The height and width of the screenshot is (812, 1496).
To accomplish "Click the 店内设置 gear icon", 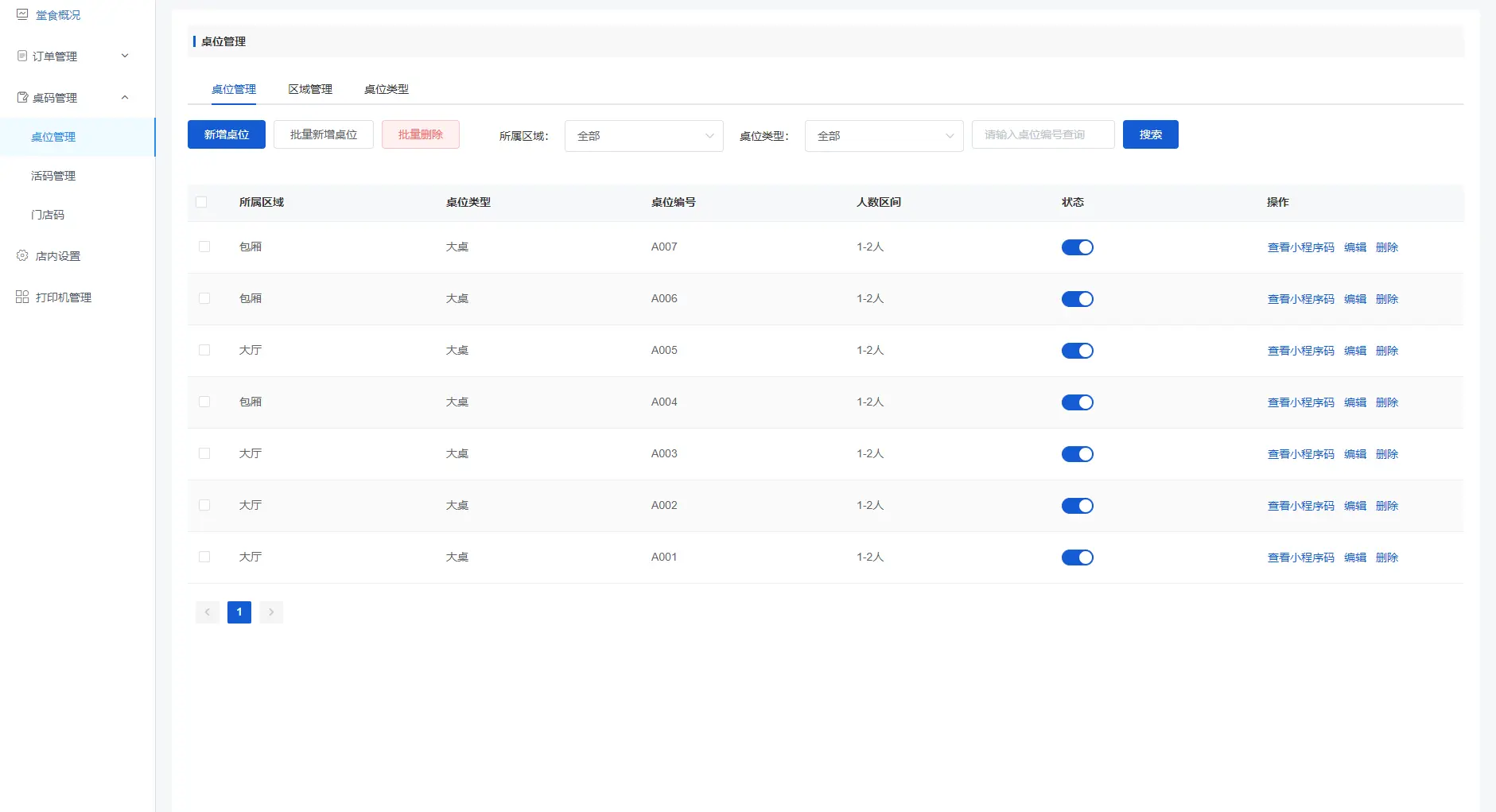I will tap(22, 255).
